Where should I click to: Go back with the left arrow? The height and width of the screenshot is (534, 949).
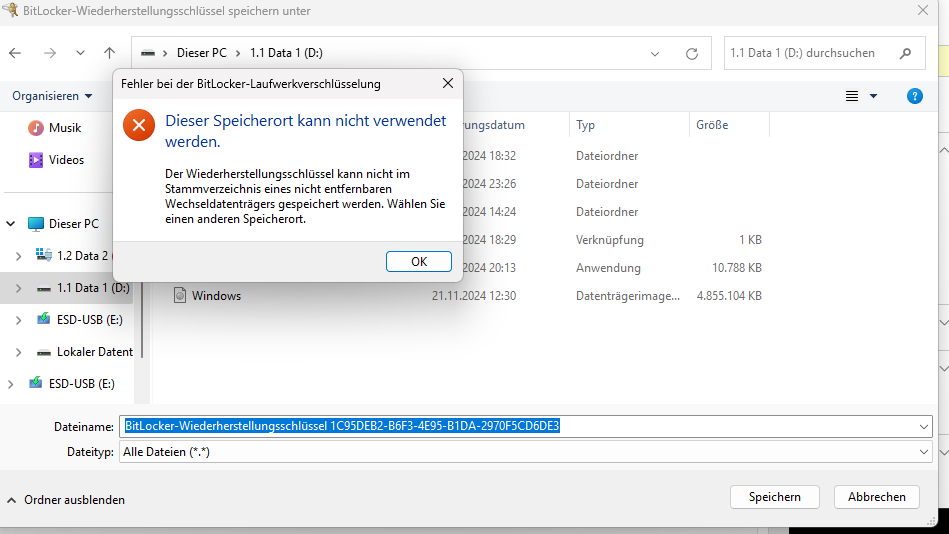click(x=15, y=53)
